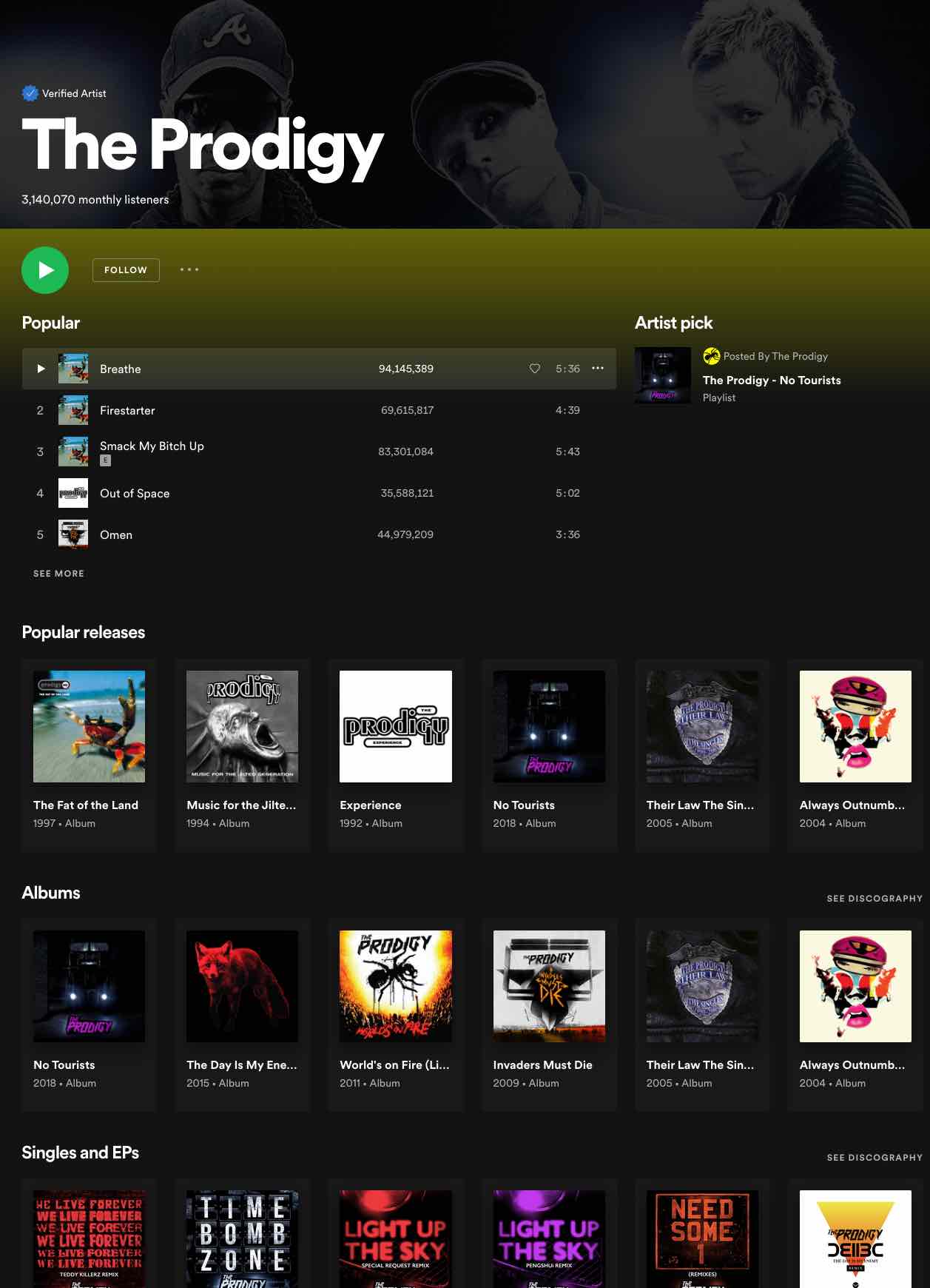Select Smack My Bitch Up track
Image resolution: width=930 pixels, height=1288 pixels.
(152, 446)
